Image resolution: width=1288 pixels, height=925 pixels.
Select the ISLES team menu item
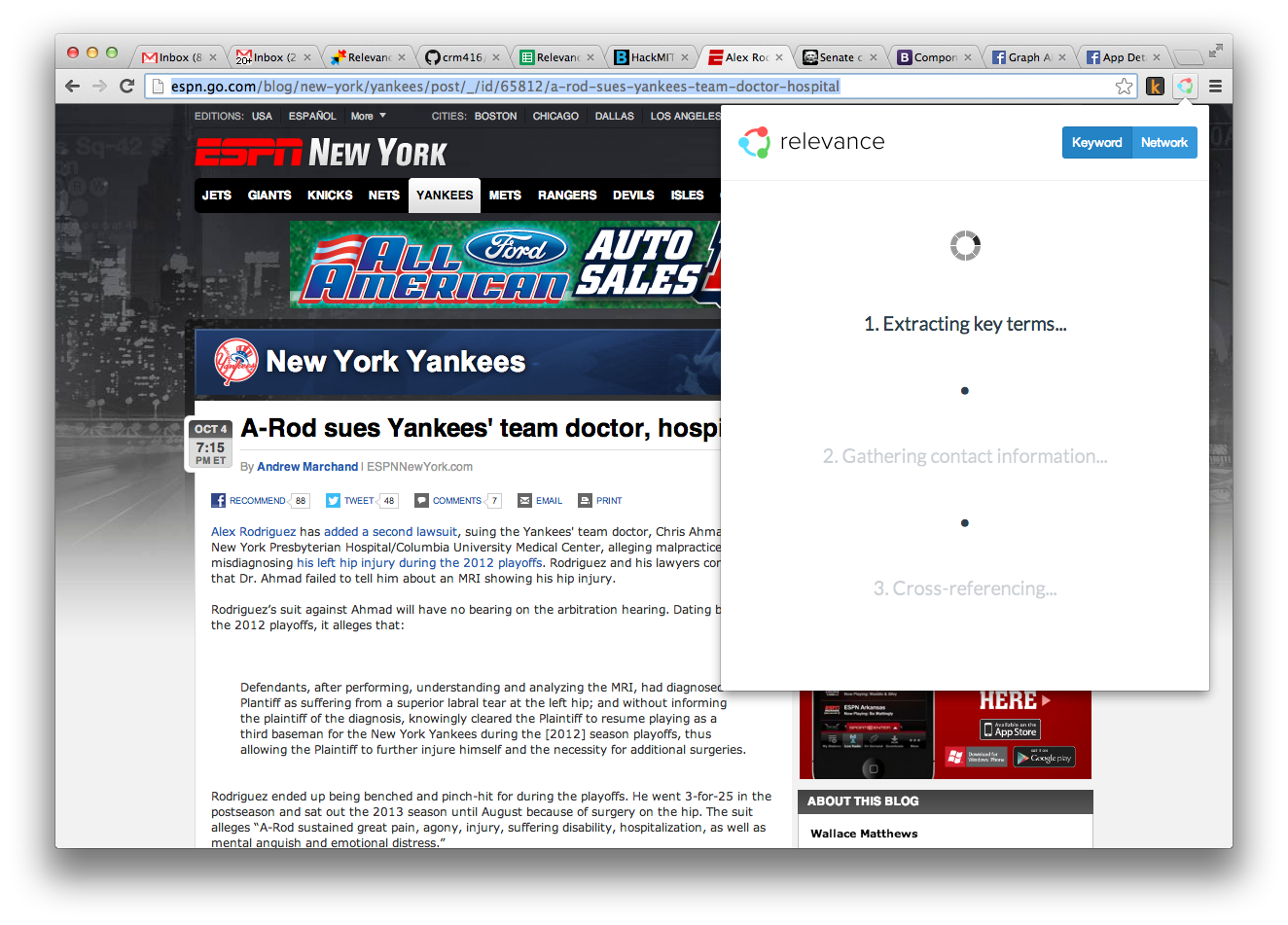[687, 196]
